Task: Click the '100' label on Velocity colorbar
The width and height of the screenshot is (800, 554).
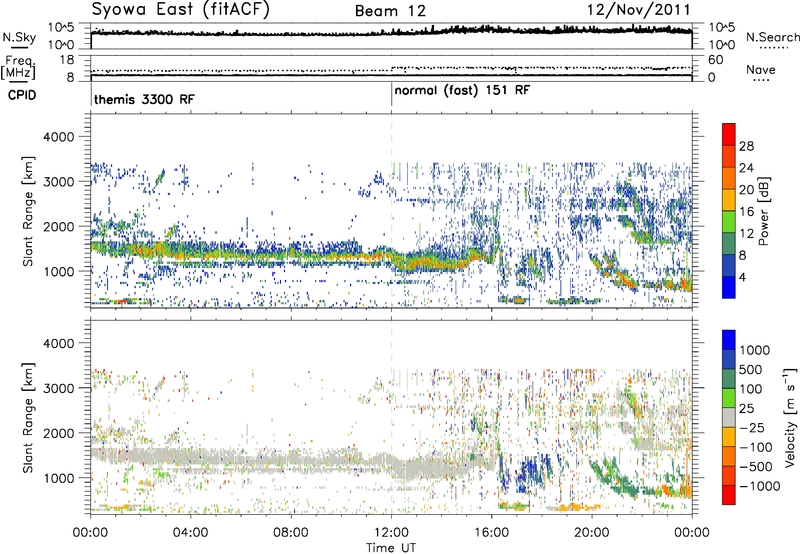Action: click(x=751, y=389)
